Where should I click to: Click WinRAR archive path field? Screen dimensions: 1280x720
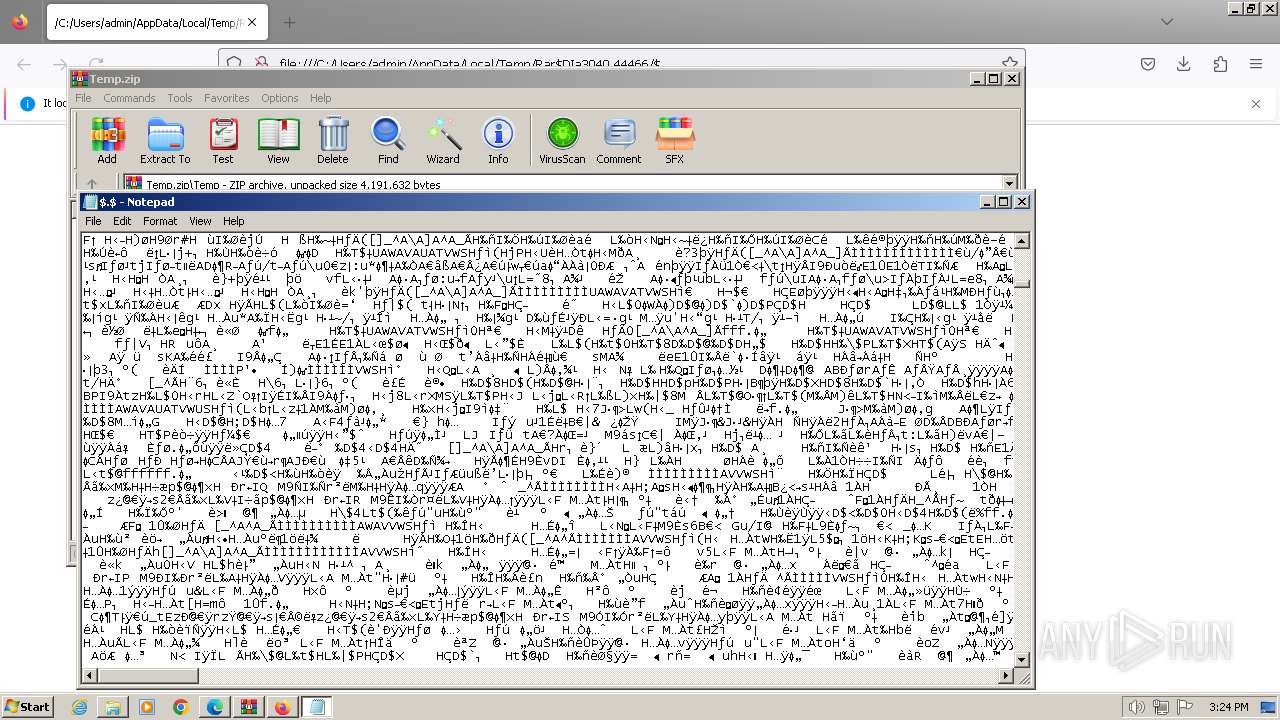click(570, 184)
